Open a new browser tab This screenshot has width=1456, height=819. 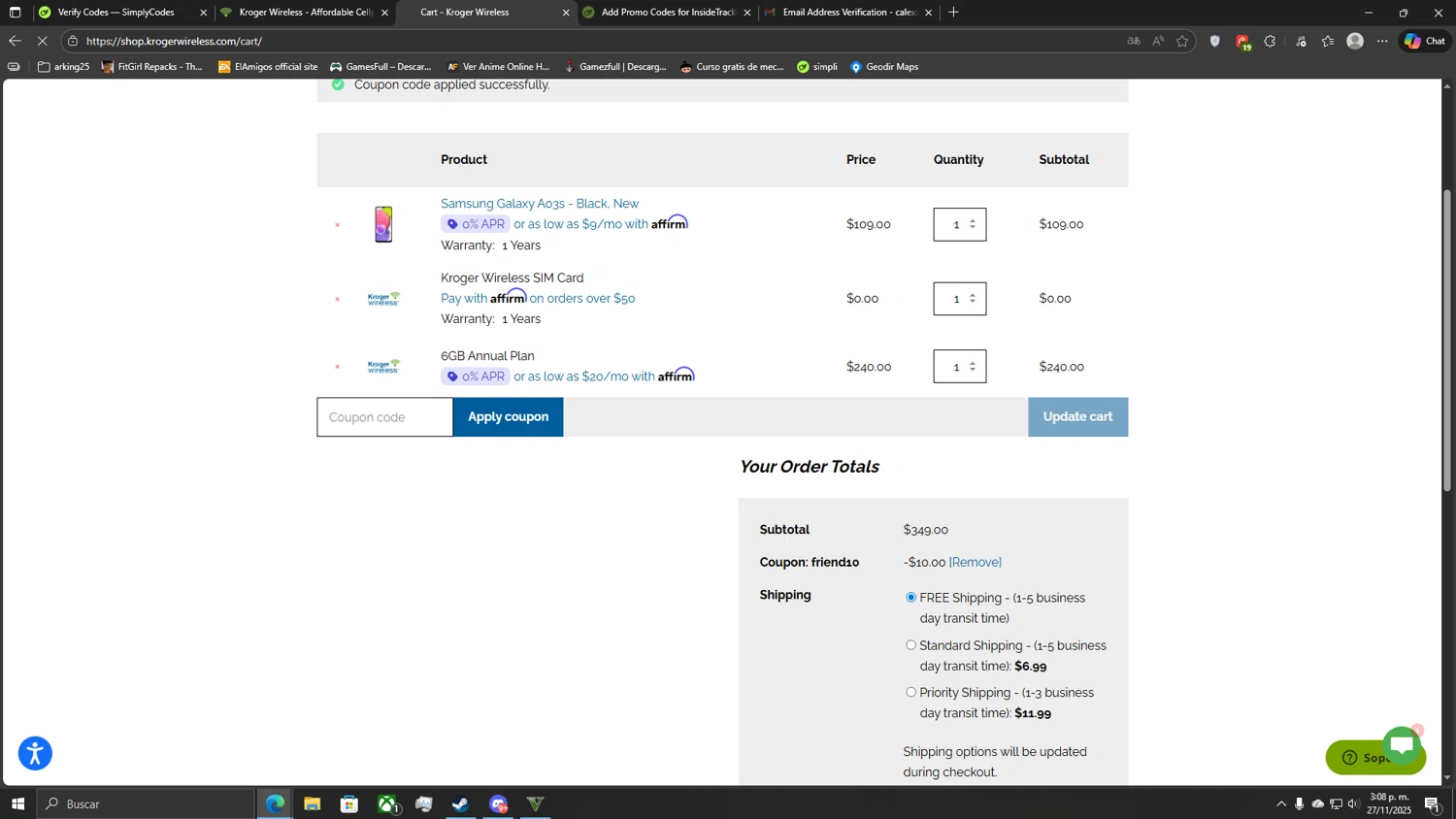[x=953, y=13]
